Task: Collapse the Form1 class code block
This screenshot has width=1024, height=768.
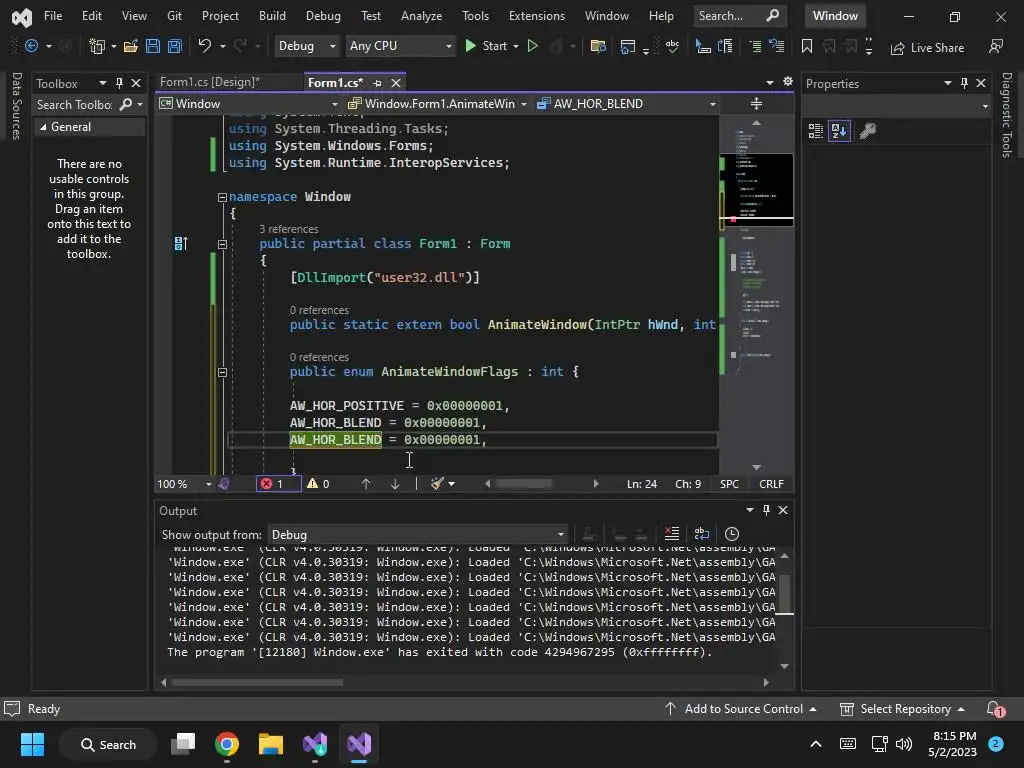Action: pyautogui.click(x=222, y=244)
